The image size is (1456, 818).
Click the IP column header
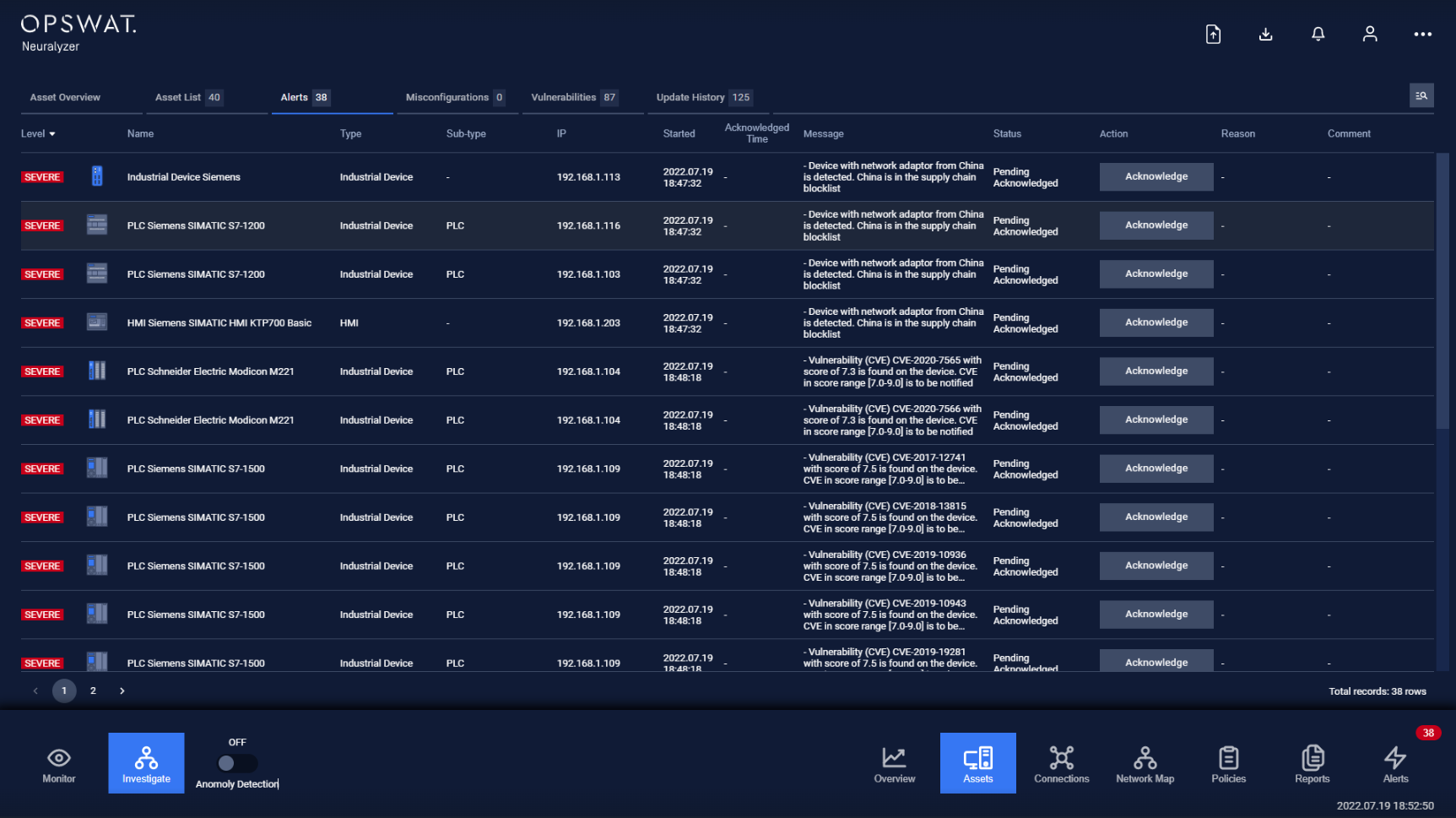point(561,133)
